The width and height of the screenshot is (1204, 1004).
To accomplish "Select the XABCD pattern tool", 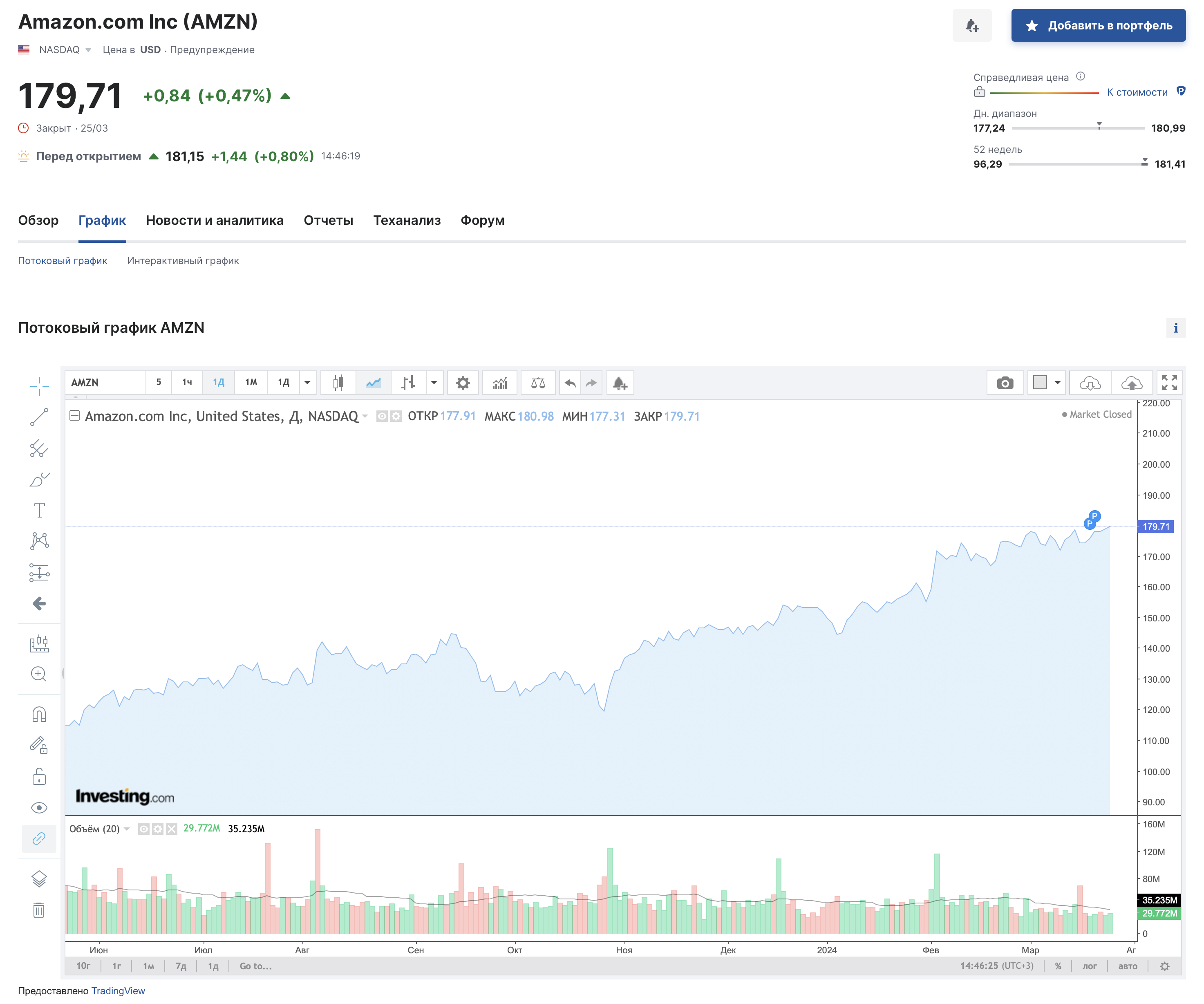I will 39,541.
